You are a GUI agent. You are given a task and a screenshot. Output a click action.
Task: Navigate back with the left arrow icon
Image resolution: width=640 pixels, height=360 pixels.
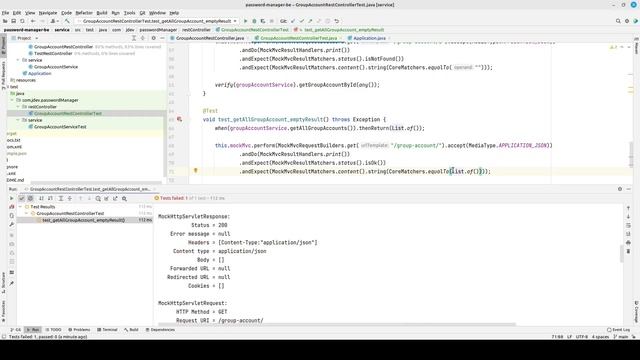tap(33, 21)
